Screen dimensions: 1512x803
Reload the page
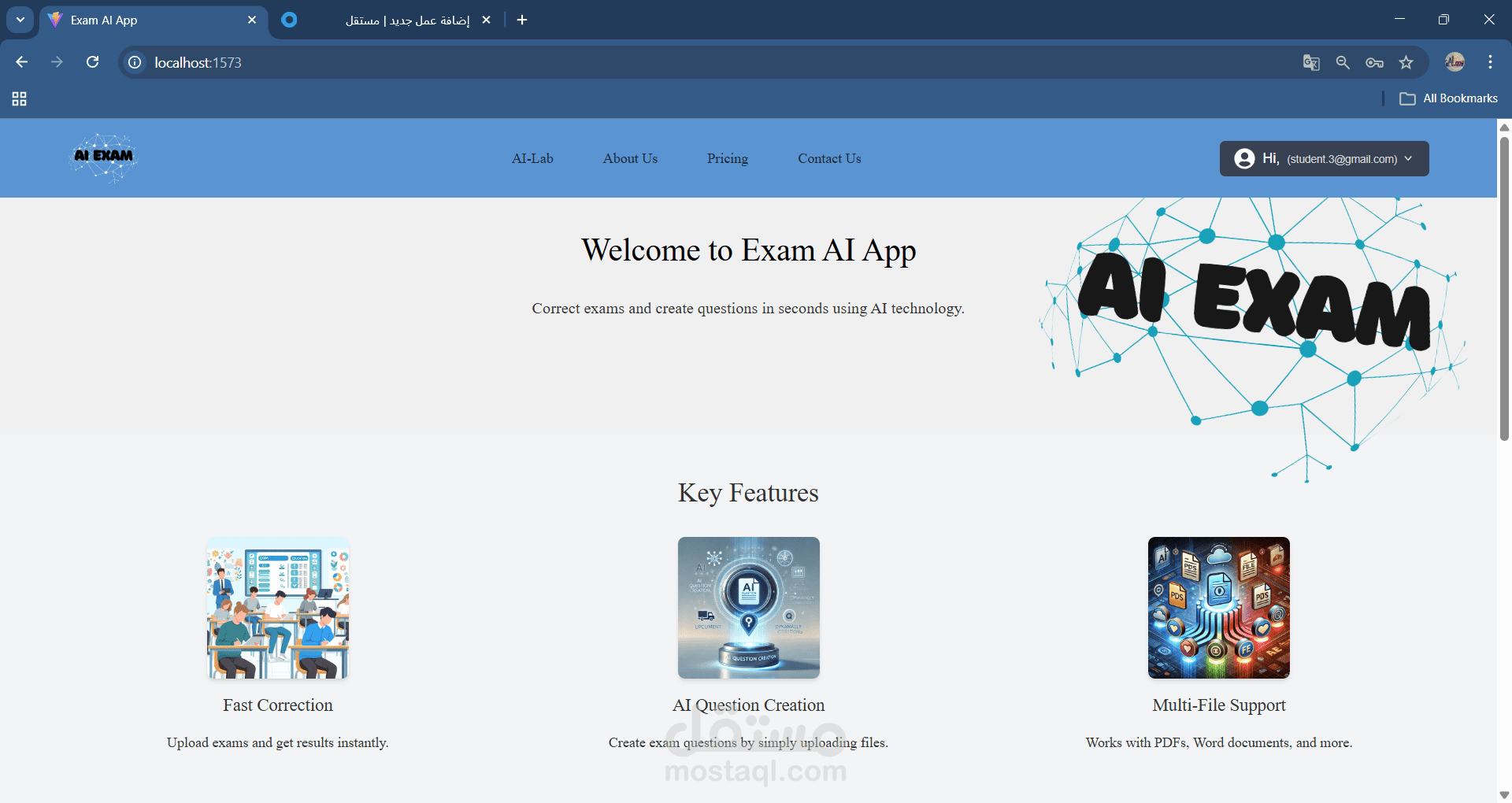93,61
